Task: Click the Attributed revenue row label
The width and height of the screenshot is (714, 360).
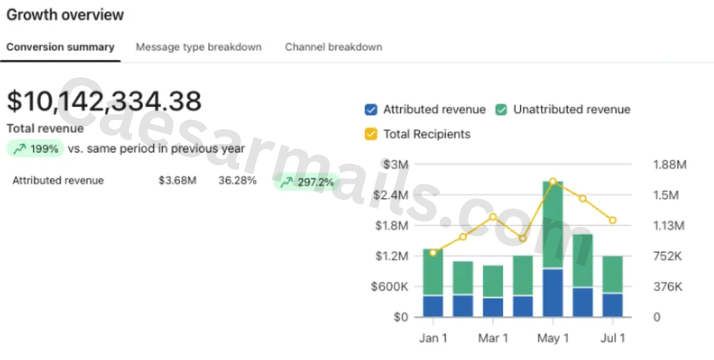Action: pyautogui.click(x=58, y=181)
